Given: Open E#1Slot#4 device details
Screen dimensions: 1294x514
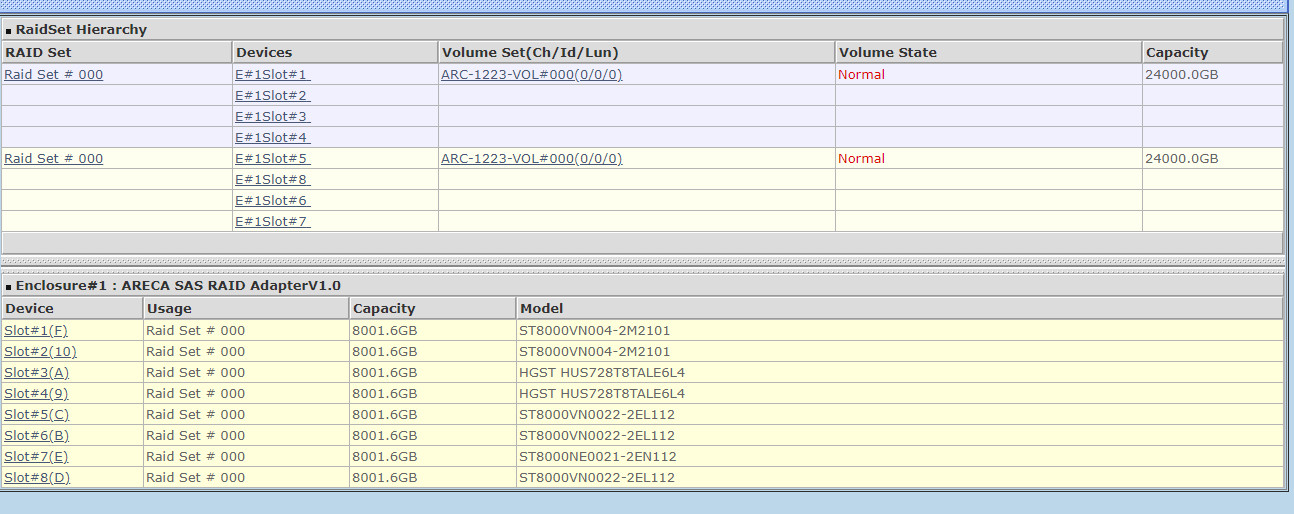Looking at the screenshot, I should pyautogui.click(x=272, y=138).
